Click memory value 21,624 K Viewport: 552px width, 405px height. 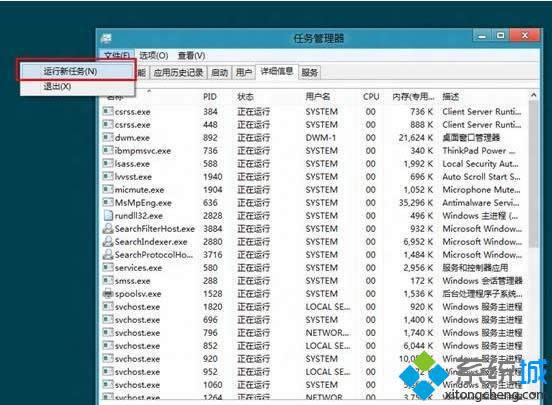pos(416,138)
